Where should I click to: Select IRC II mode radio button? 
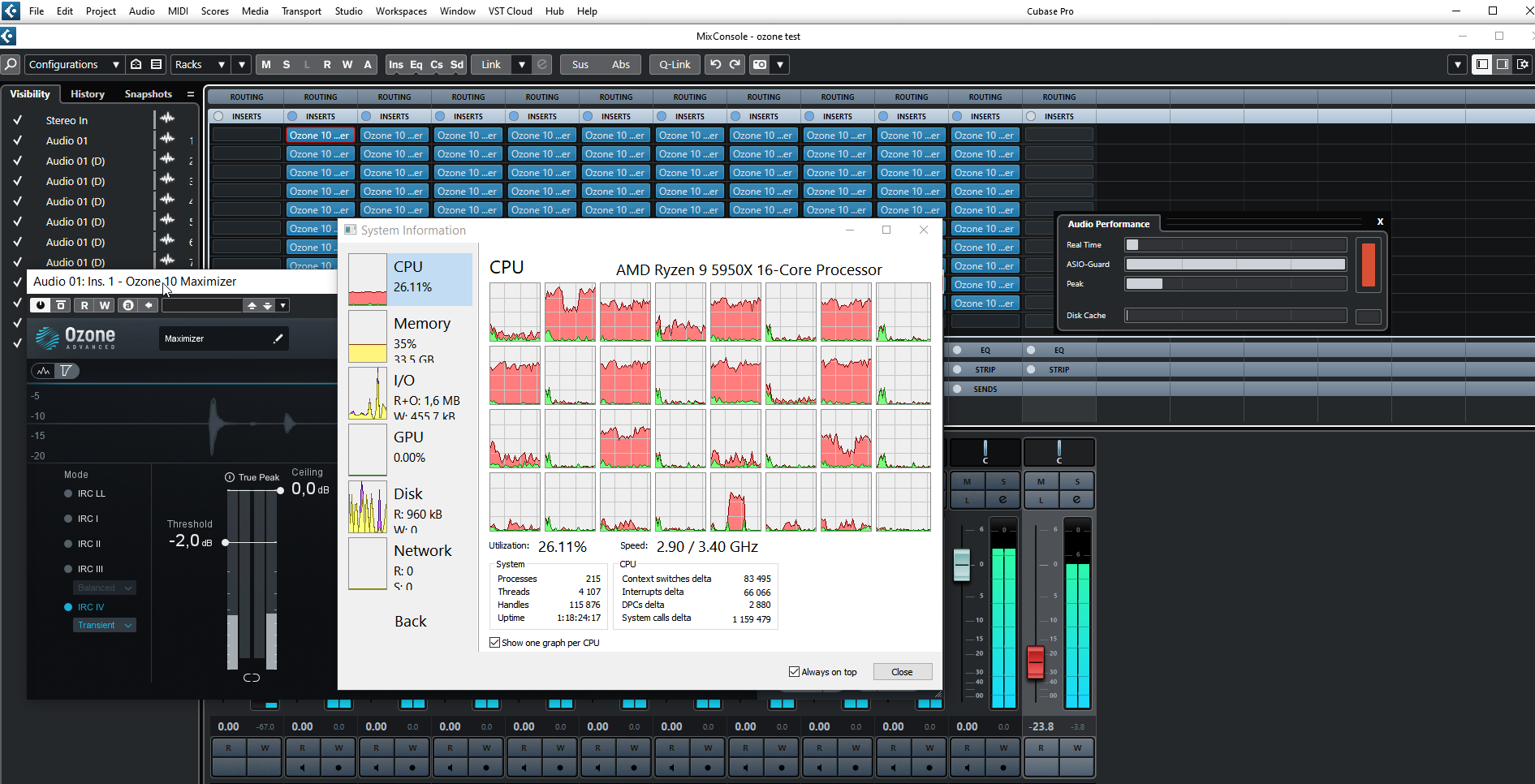point(68,544)
